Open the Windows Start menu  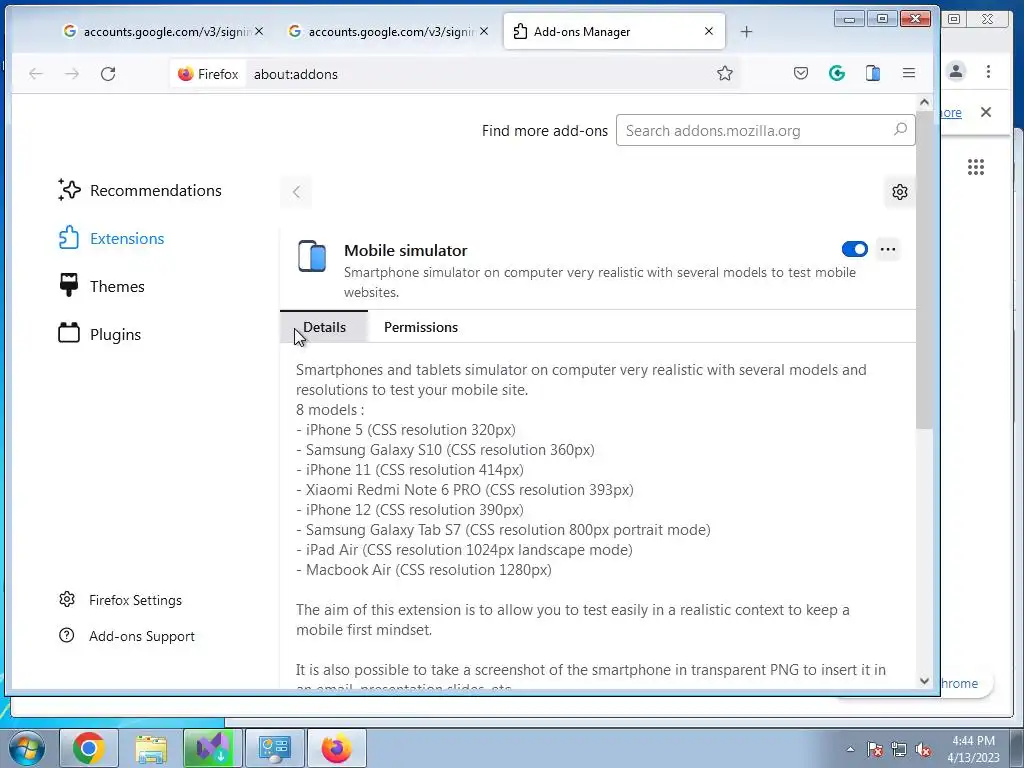click(x=27, y=748)
